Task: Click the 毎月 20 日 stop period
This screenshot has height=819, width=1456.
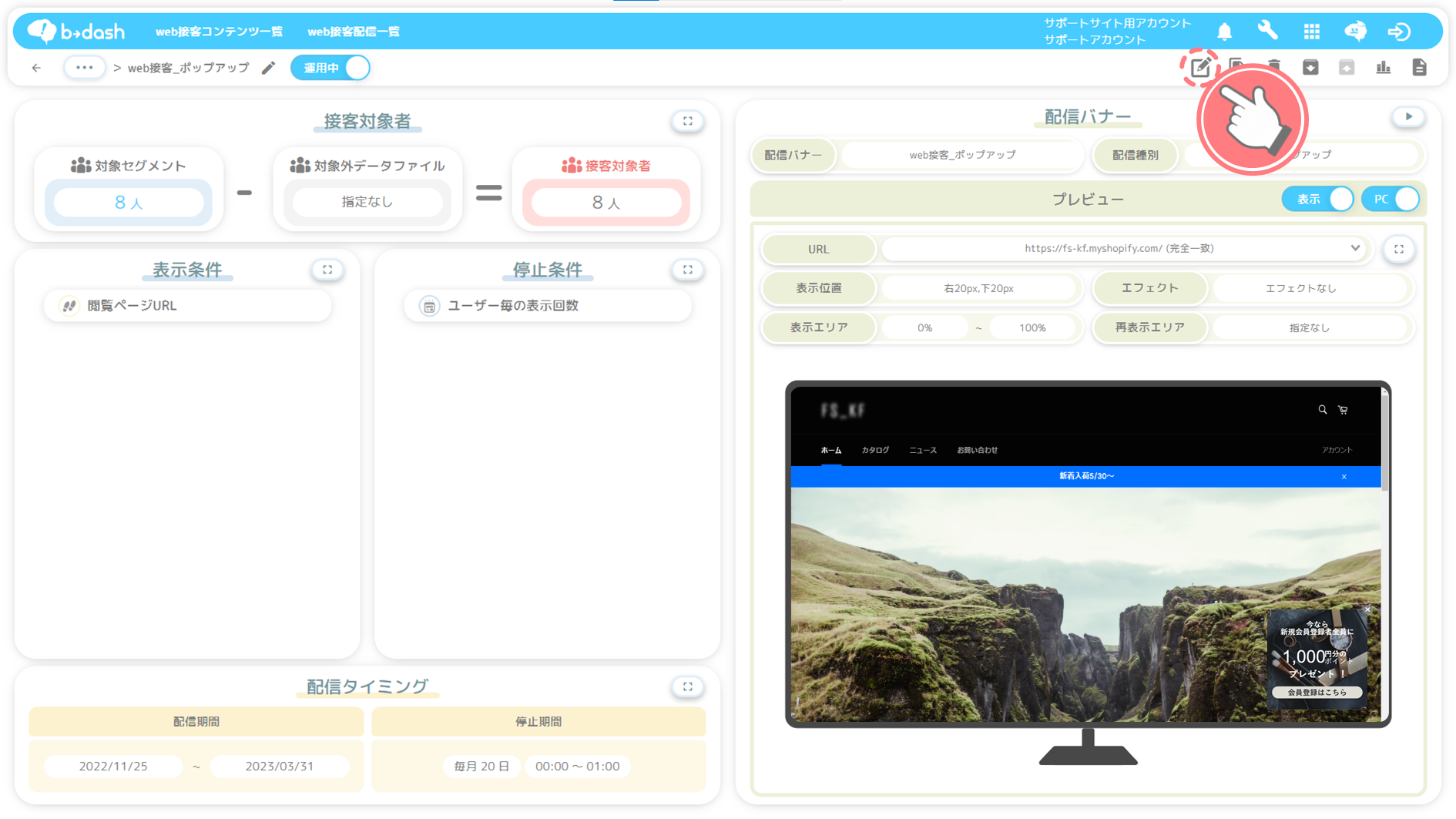Action: 481,767
